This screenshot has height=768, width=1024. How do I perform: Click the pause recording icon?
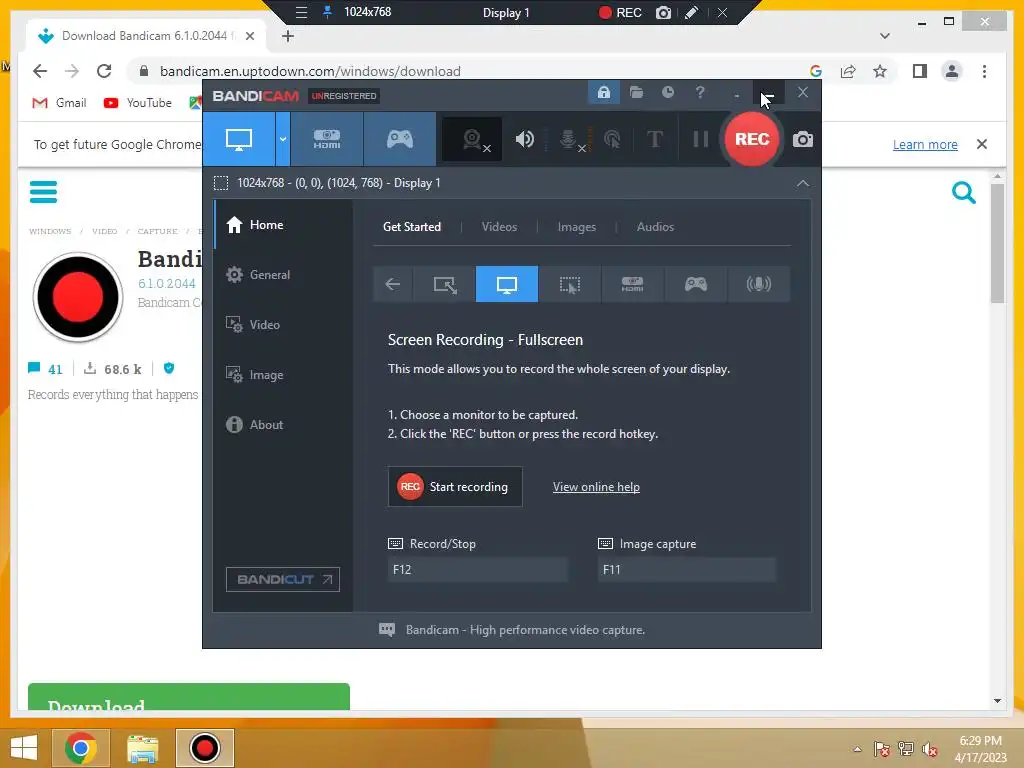[700, 139]
